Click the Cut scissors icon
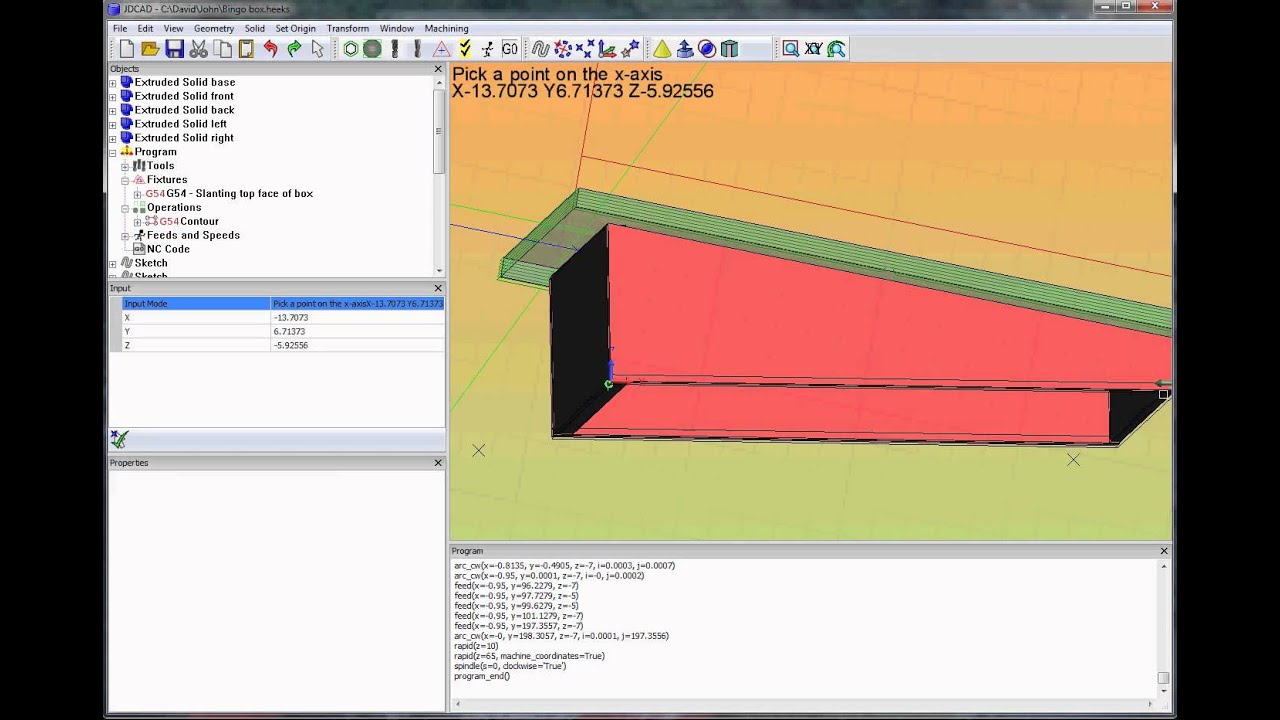The height and width of the screenshot is (720, 1280). 198,48
